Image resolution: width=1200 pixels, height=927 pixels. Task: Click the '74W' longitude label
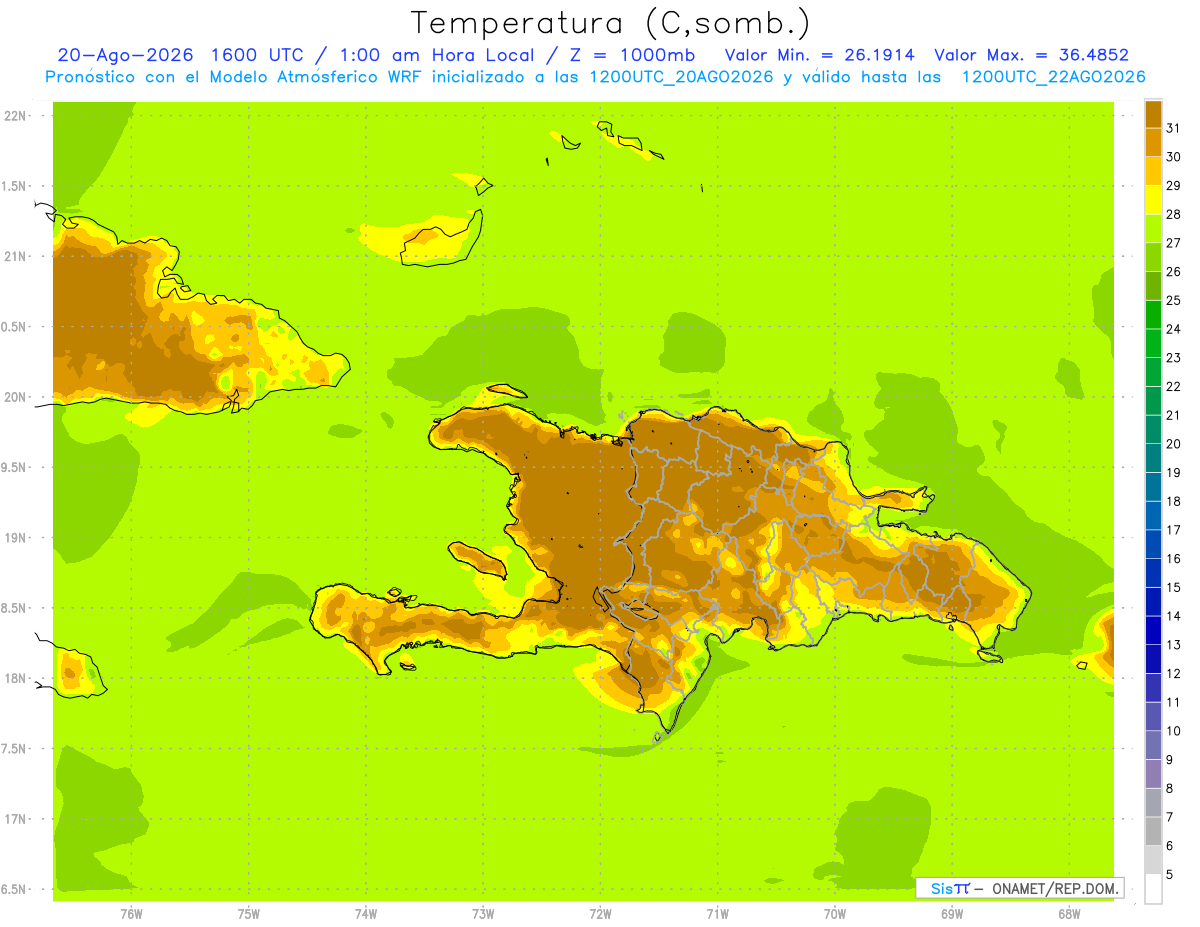tap(366, 913)
